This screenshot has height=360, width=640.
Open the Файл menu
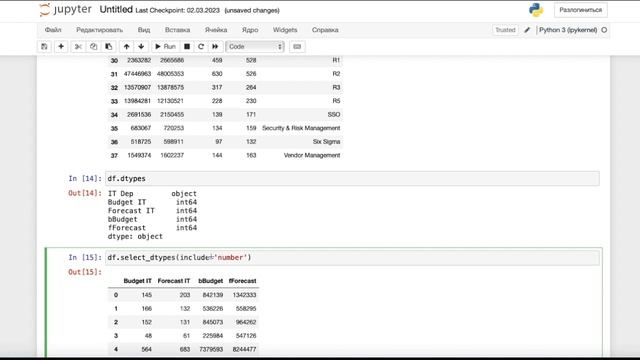click(53, 30)
